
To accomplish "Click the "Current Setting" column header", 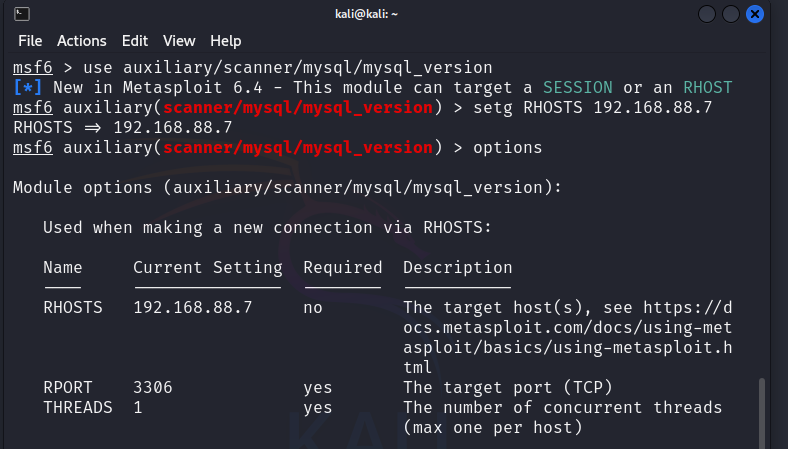I will [208, 267].
